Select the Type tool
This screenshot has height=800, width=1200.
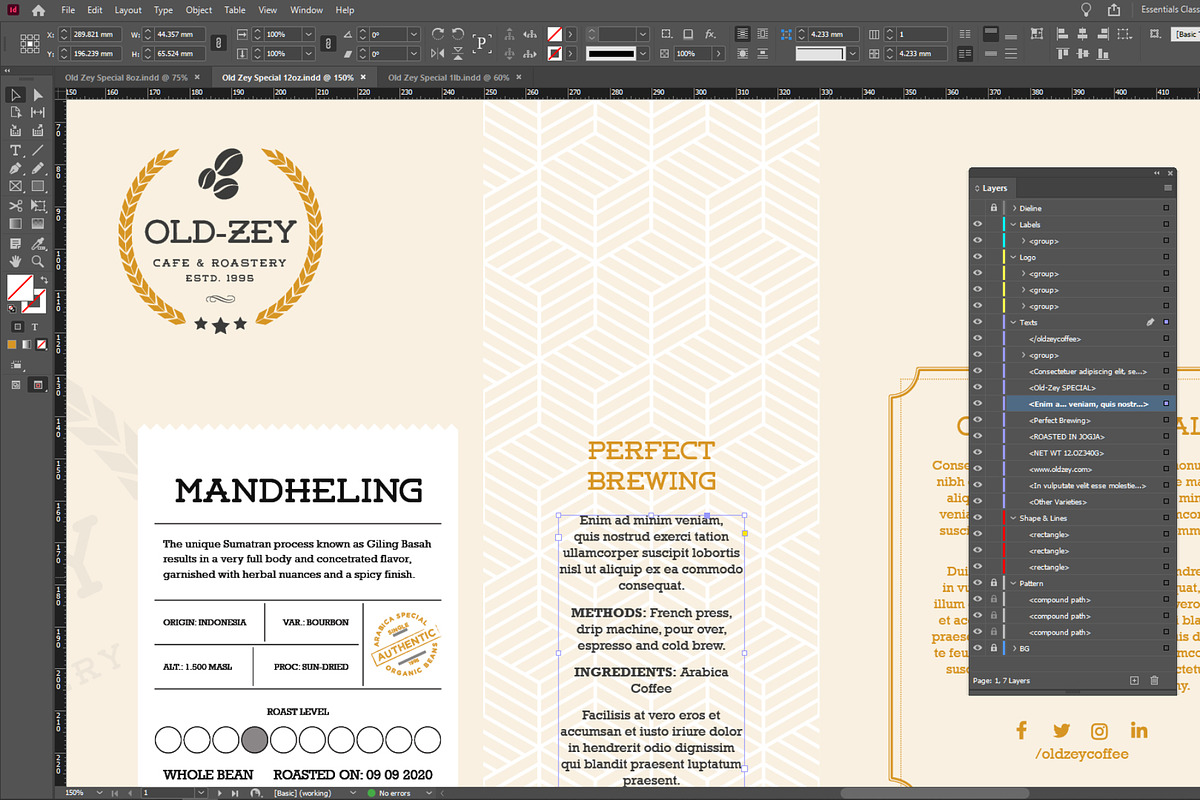tap(15, 150)
